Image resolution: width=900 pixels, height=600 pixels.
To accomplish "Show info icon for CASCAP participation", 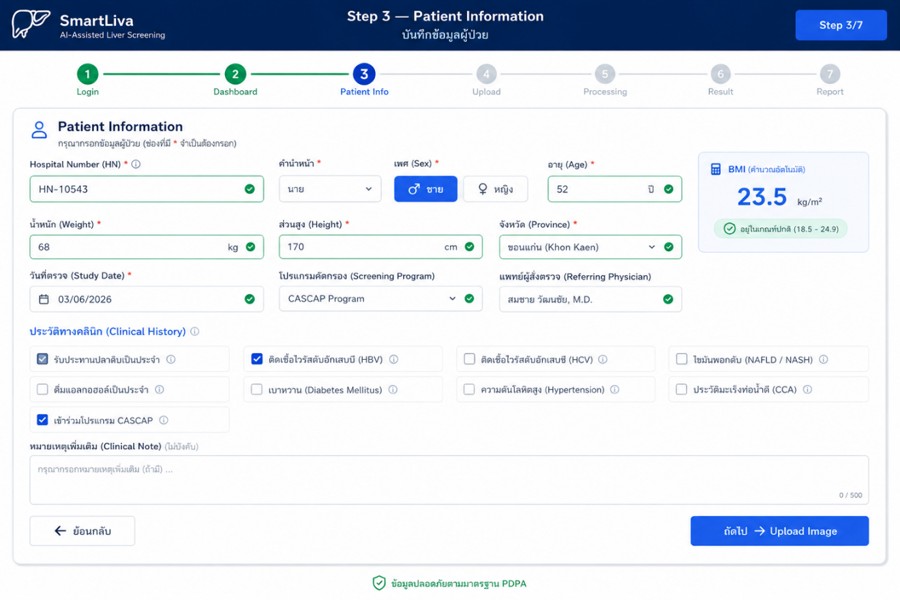I will click(164, 420).
